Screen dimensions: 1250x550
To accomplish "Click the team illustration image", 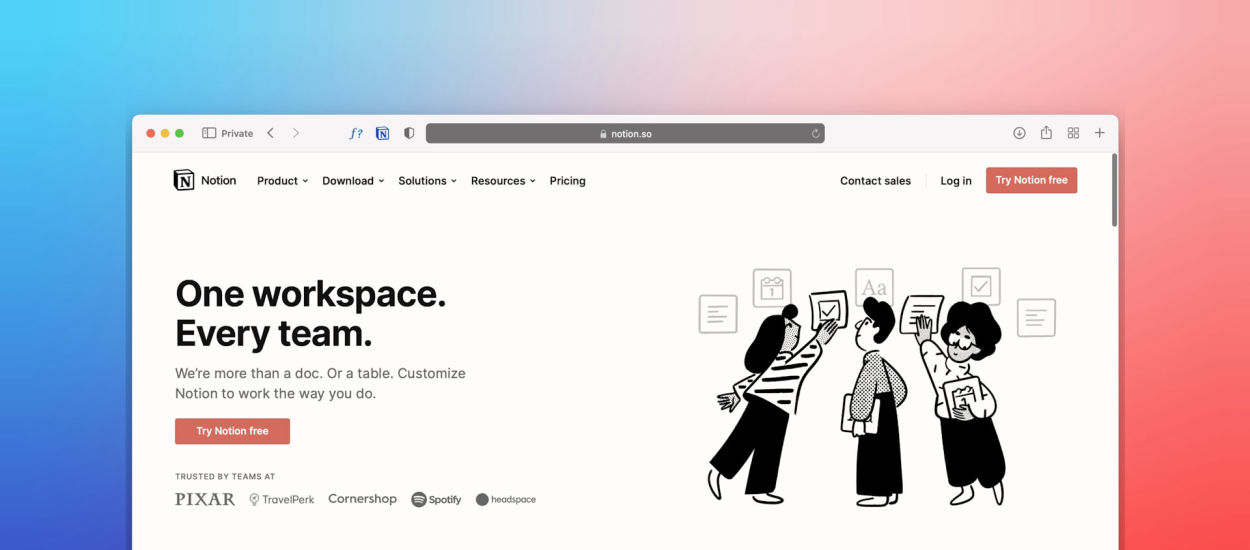I will point(877,386).
